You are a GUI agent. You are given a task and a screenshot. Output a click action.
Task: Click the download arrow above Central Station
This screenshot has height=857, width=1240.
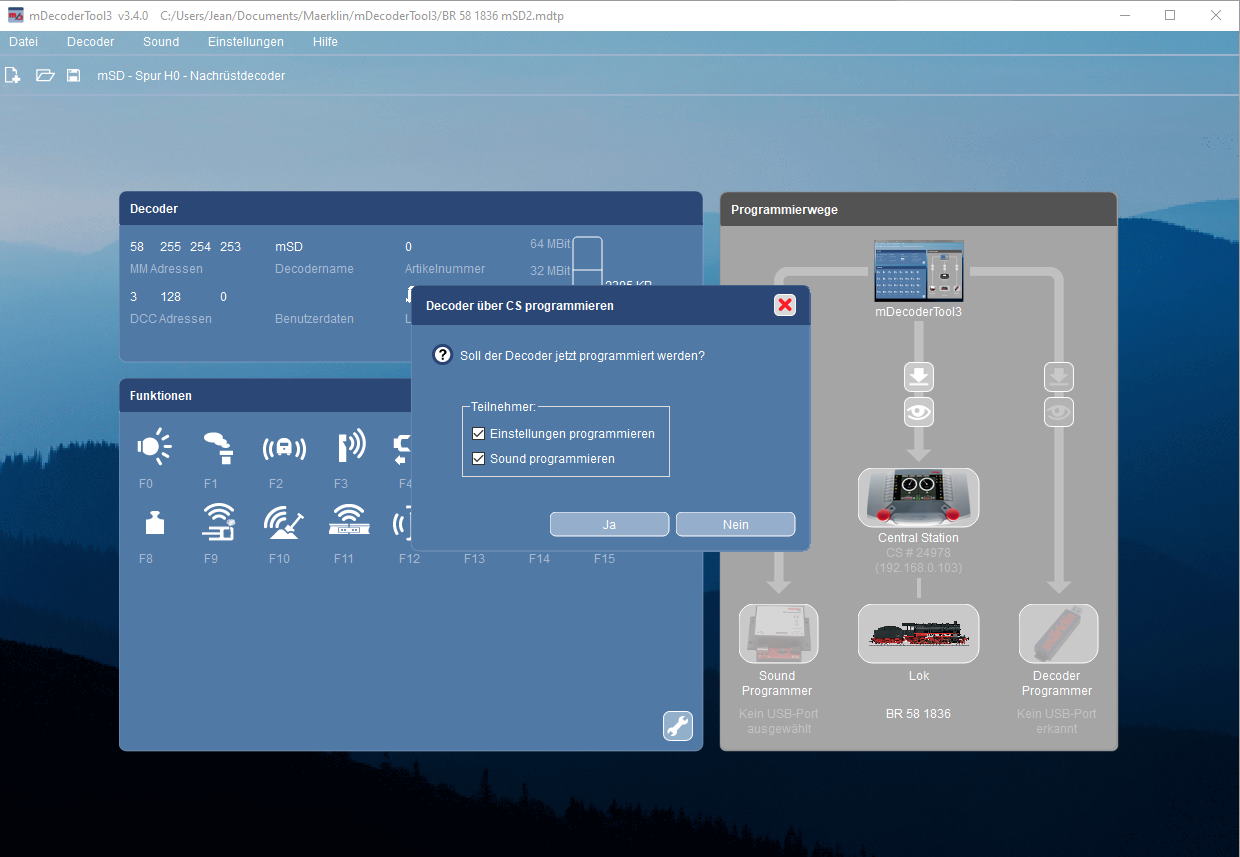tap(919, 377)
